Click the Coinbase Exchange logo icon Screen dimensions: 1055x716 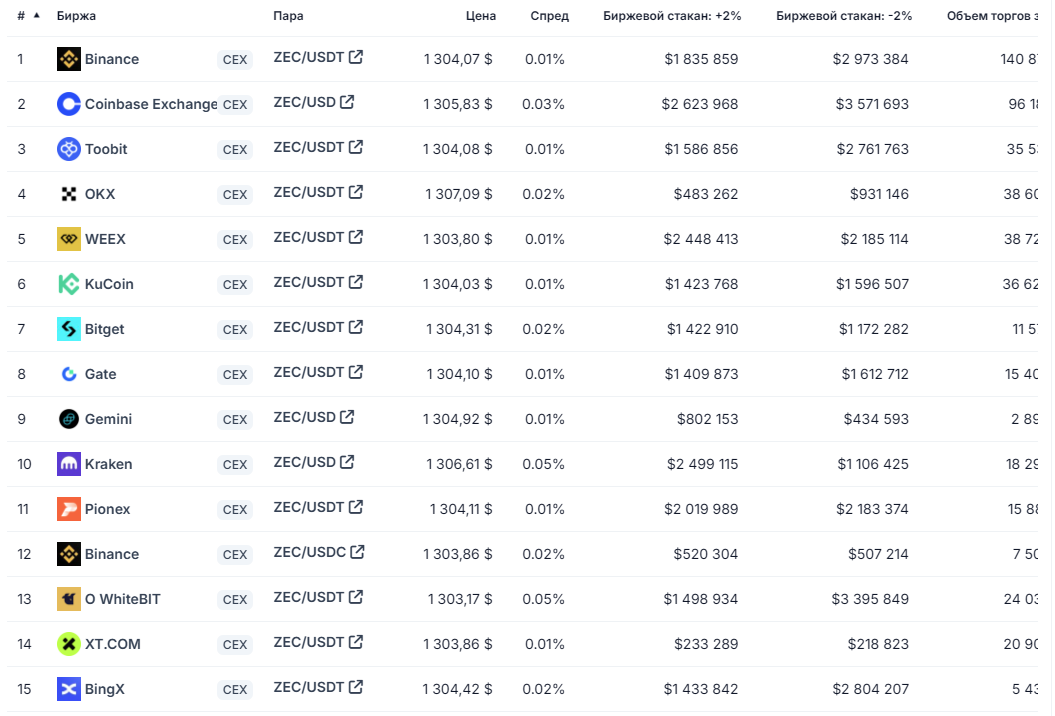click(69, 104)
